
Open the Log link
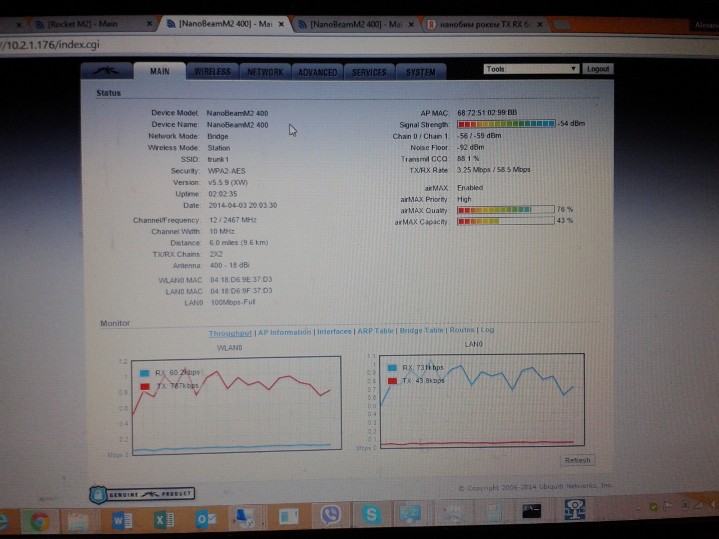tap(487, 330)
